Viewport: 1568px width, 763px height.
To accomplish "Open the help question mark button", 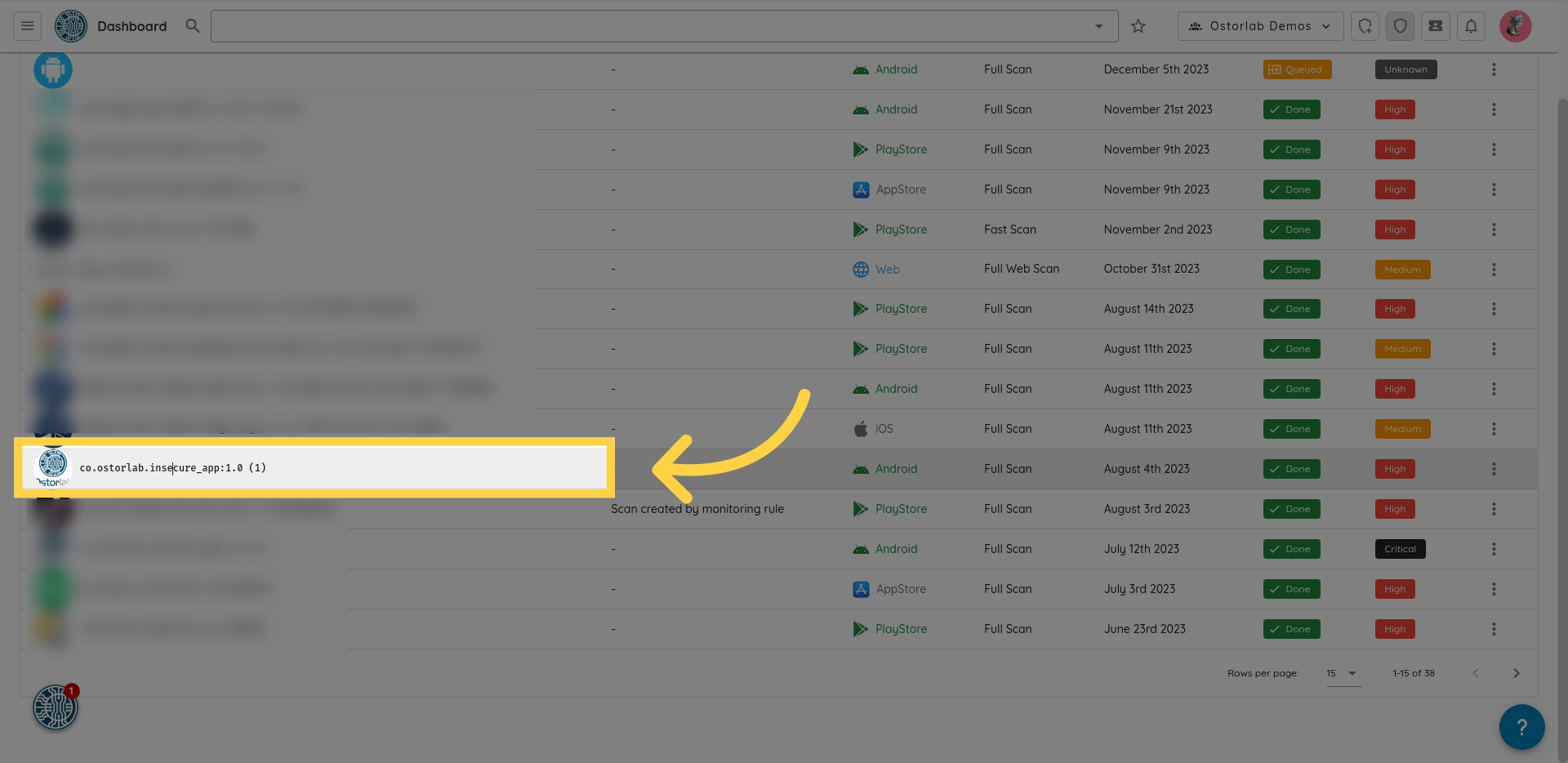I will (1521, 726).
